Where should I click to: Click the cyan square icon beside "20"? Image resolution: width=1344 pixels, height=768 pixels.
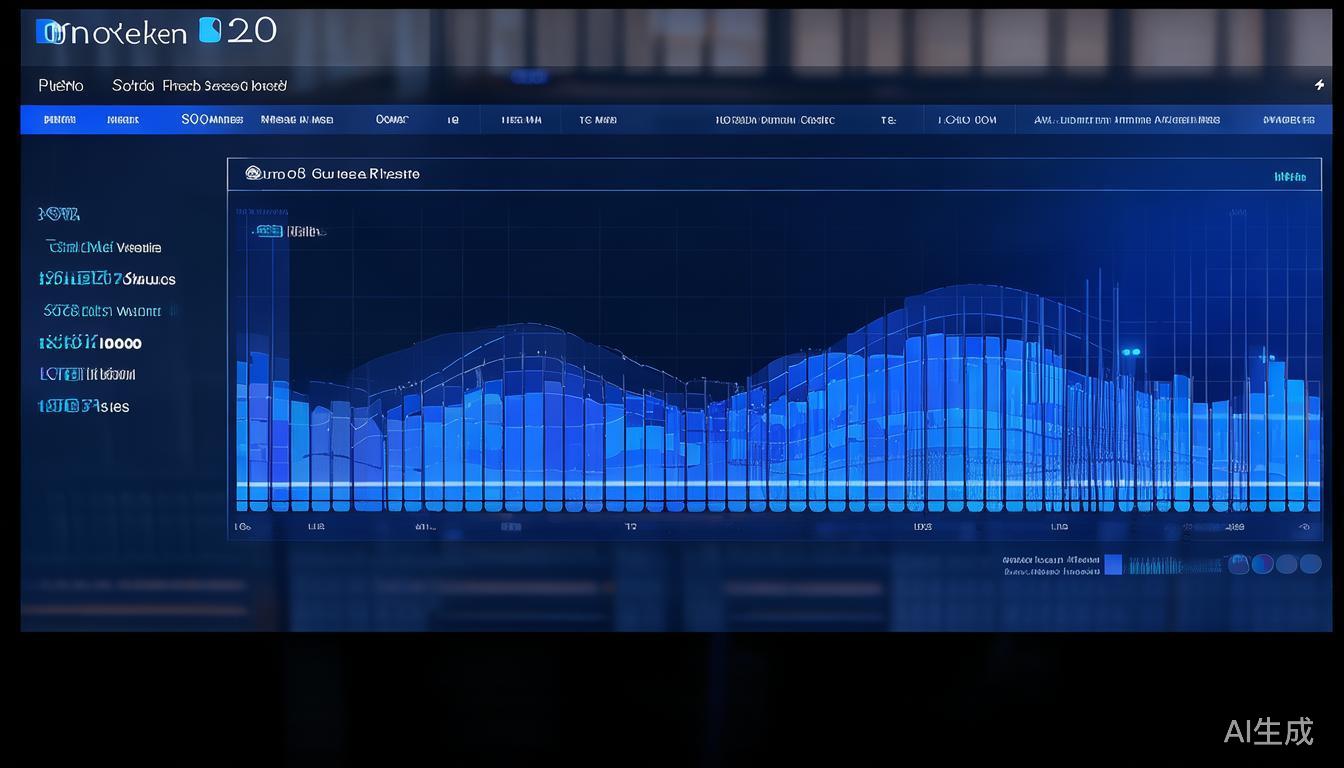coord(210,30)
